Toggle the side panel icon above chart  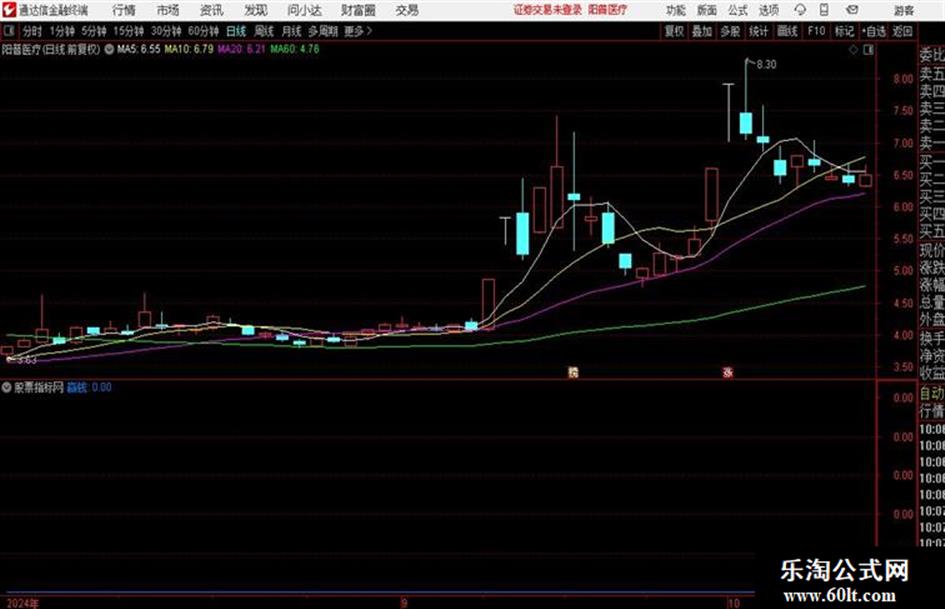tap(868, 50)
